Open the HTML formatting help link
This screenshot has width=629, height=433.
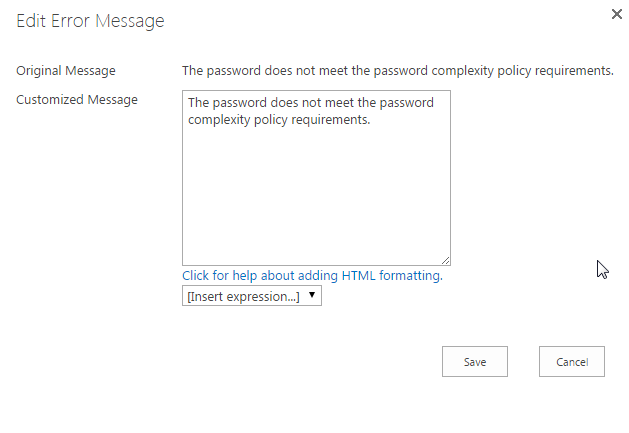[x=312, y=276]
